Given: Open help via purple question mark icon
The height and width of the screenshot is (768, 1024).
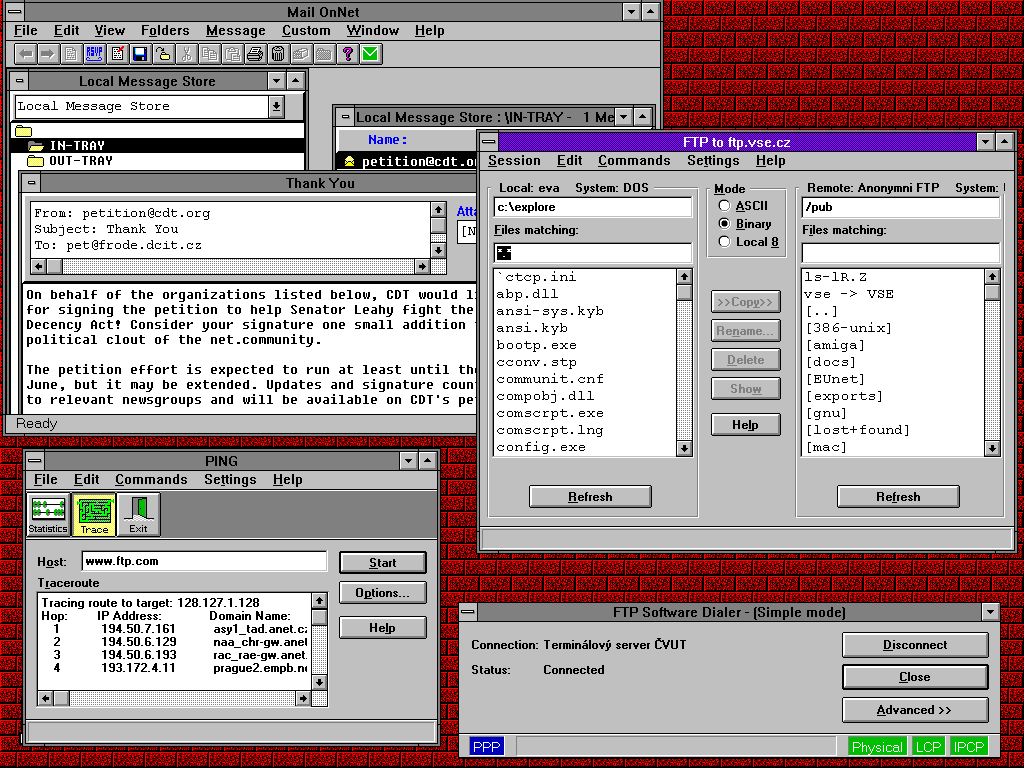Looking at the screenshot, I should pos(348,54).
